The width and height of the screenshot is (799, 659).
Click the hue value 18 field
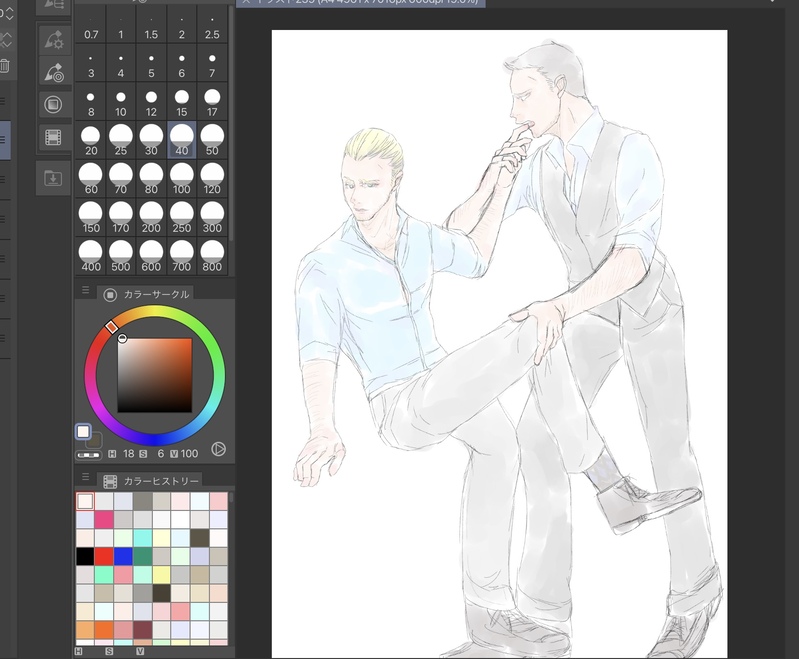click(128, 454)
